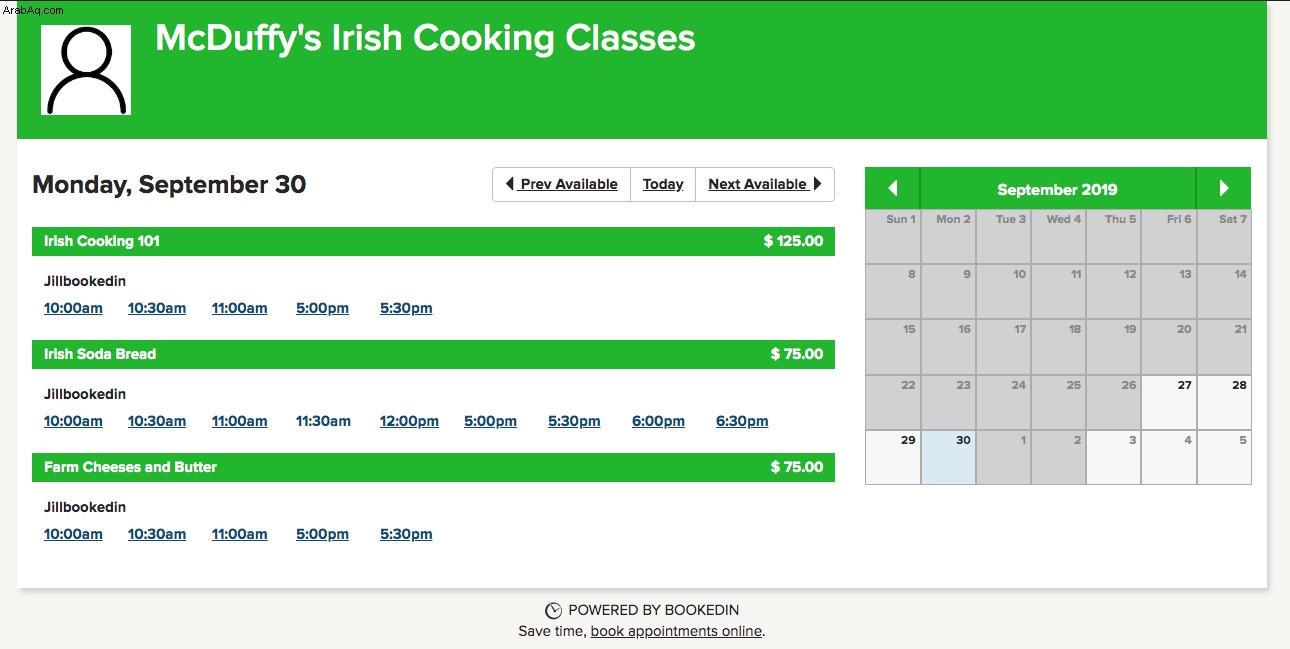Go to previous month with left arrow
The image size is (1290, 649).
click(893, 188)
